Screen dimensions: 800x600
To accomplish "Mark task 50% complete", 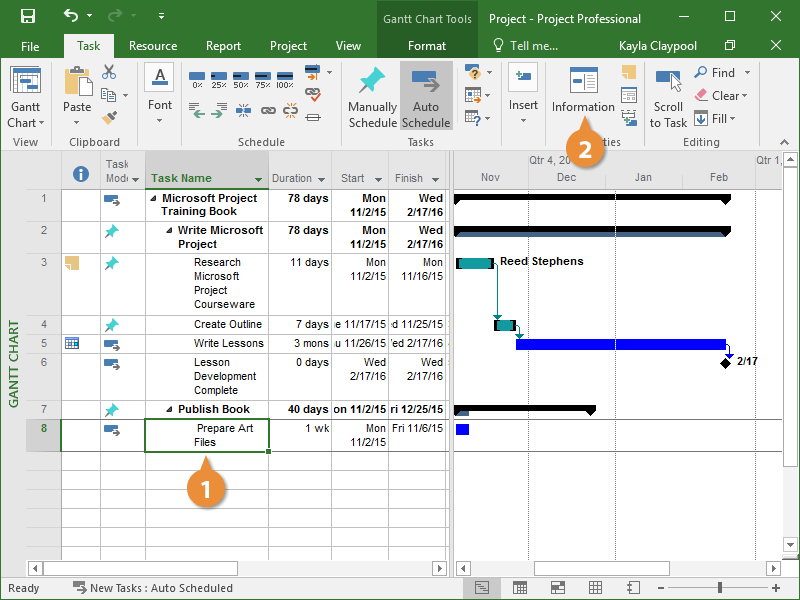I will (x=240, y=79).
